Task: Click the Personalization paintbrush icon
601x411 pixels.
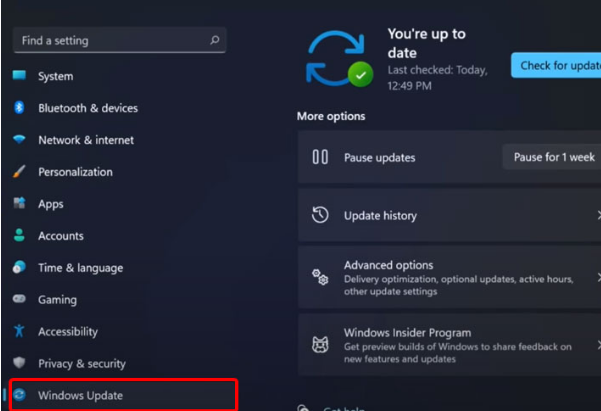Action: point(19,172)
